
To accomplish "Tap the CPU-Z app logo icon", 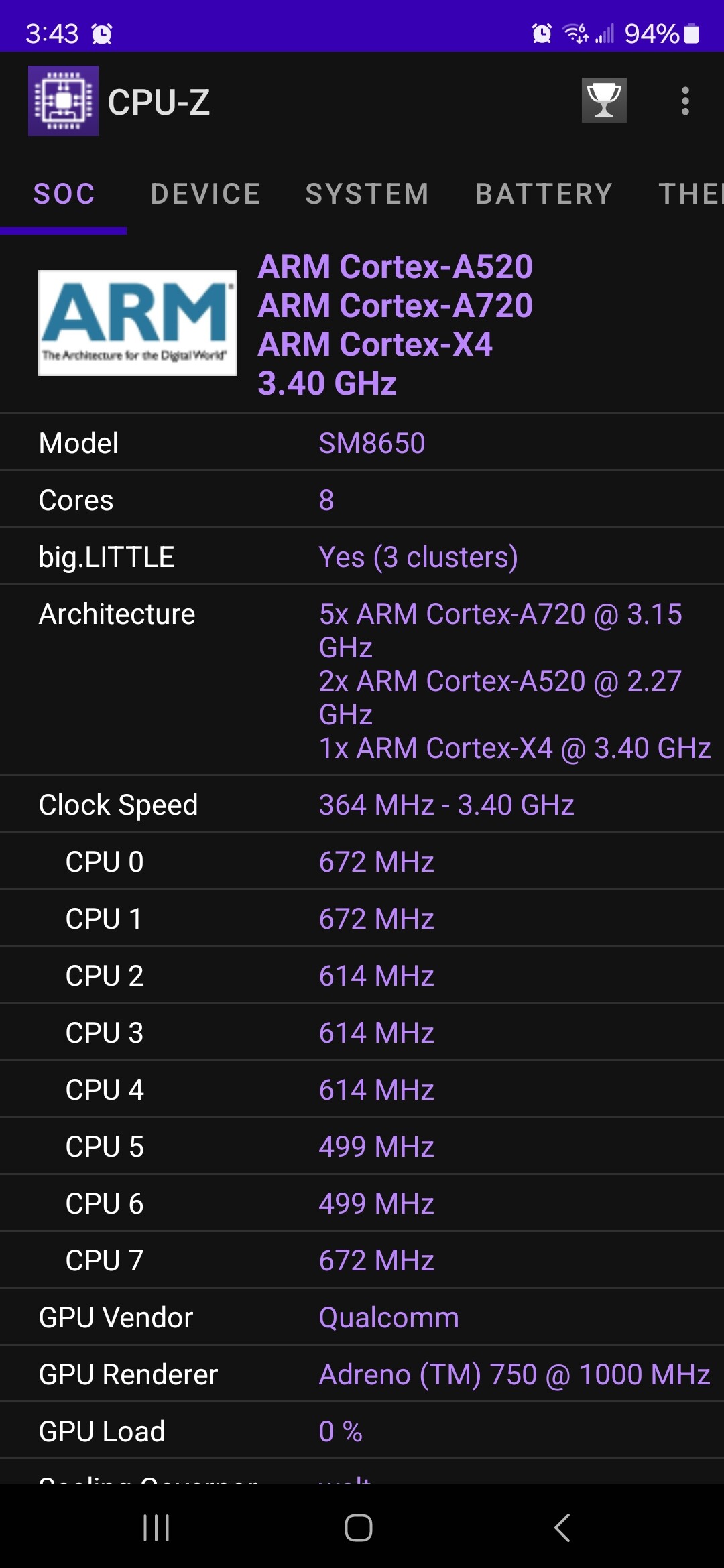I will [x=63, y=101].
